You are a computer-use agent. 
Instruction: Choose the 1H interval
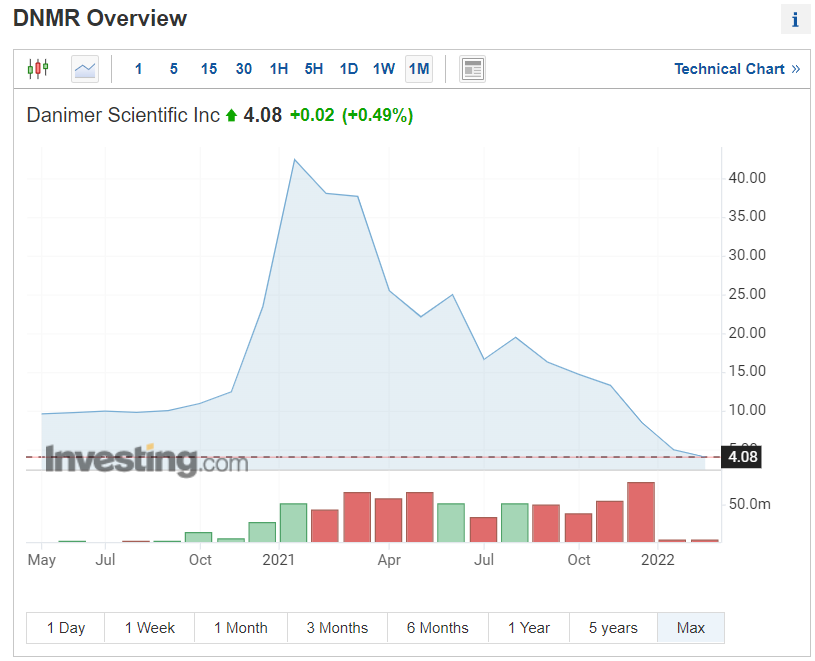pos(279,69)
